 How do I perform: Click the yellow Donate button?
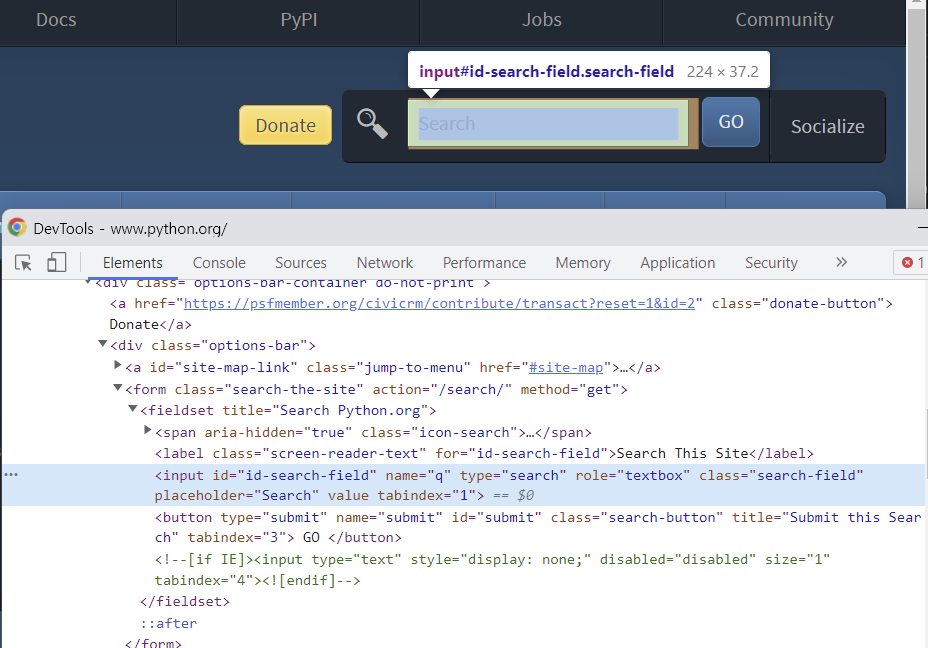pyautogui.click(x=285, y=125)
